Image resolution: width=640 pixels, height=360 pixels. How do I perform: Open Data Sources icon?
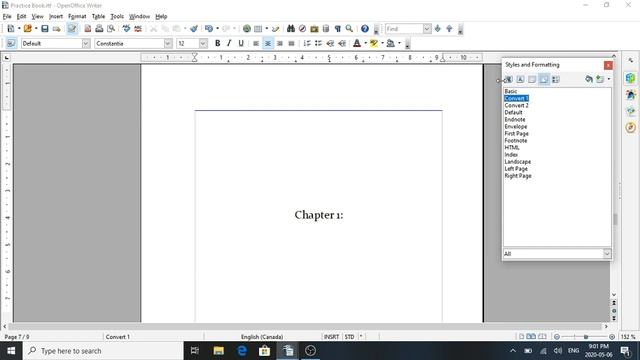(x=326, y=29)
